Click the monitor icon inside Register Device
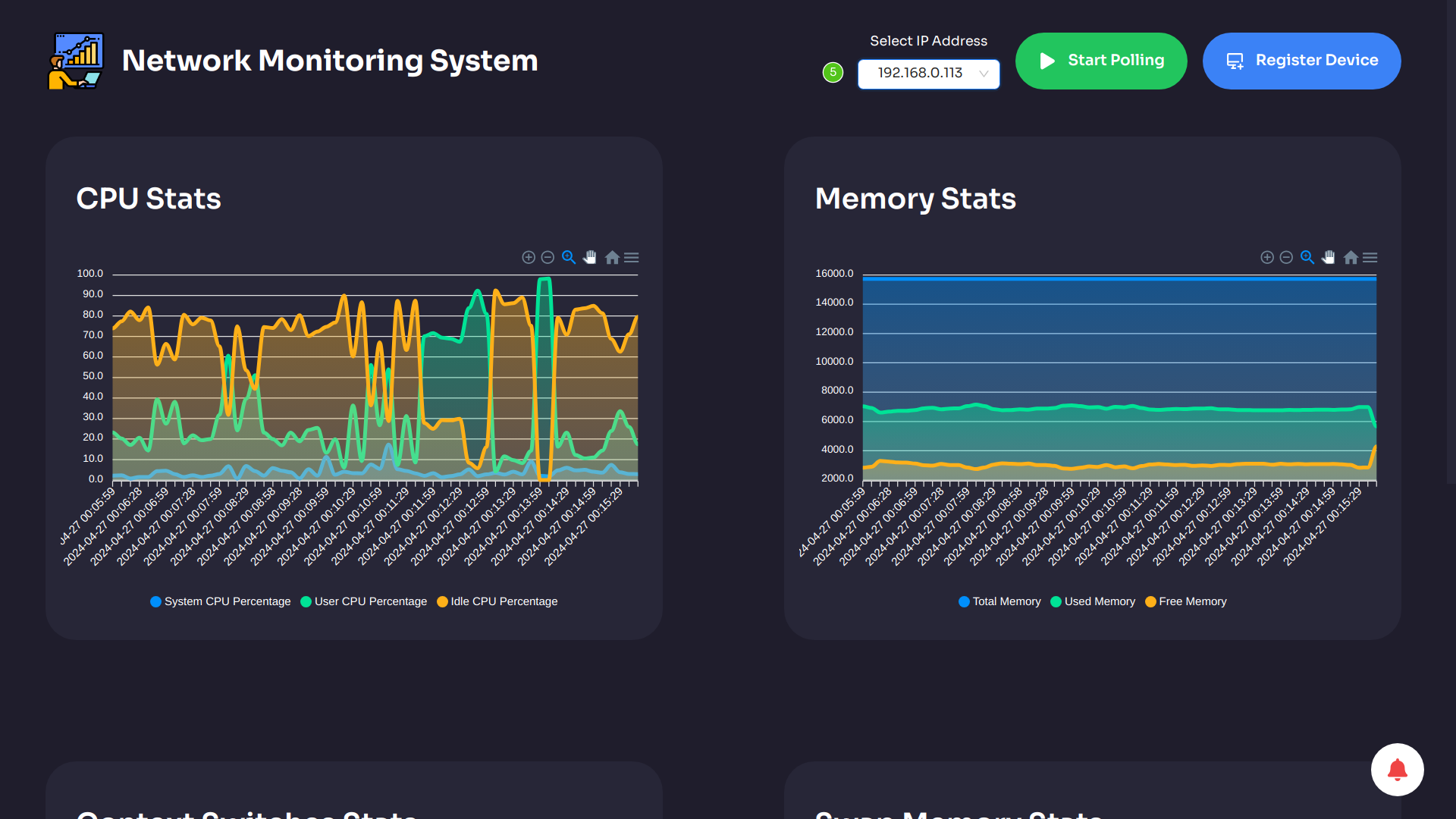Image resolution: width=1456 pixels, height=819 pixels. click(x=1235, y=61)
